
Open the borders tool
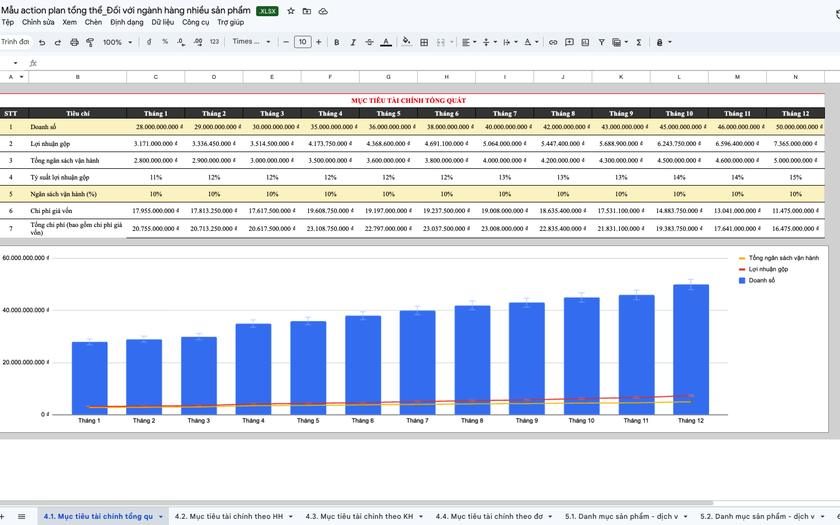coord(424,42)
